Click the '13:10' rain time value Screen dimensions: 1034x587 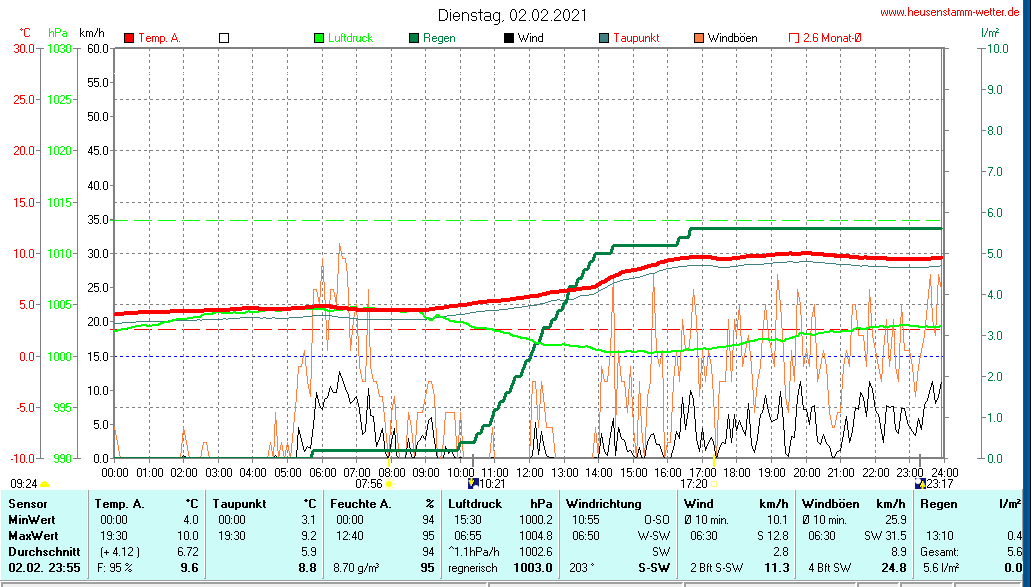[939, 536]
